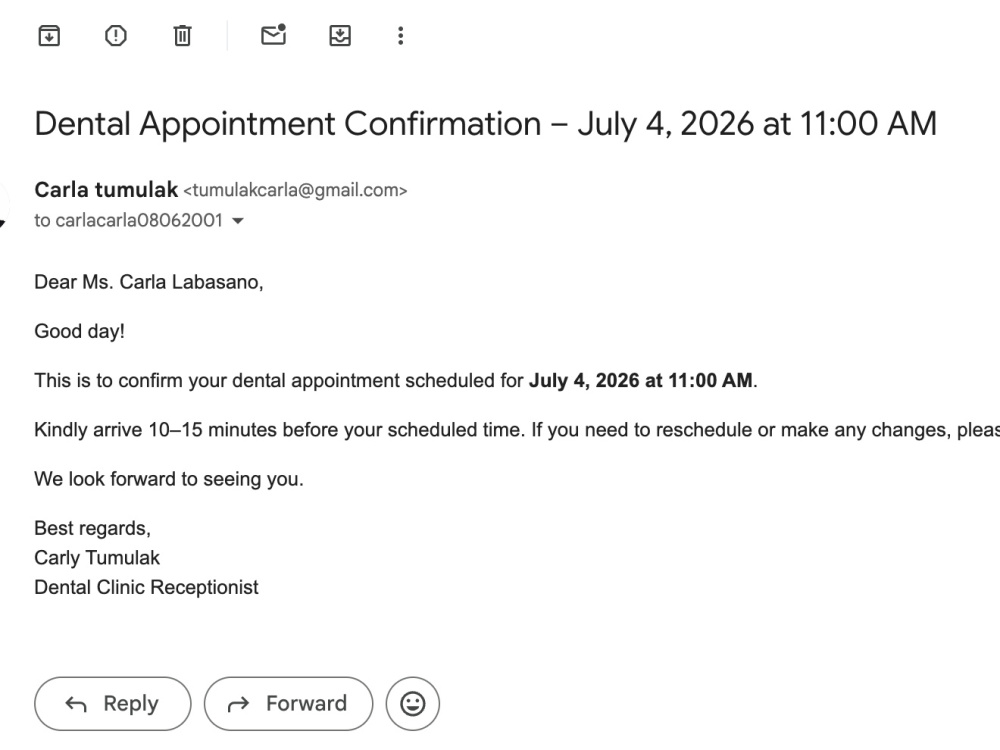The image size is (1000, 750).
Task: Click the Move to Inbox tray icon
Action: point(340,36)
